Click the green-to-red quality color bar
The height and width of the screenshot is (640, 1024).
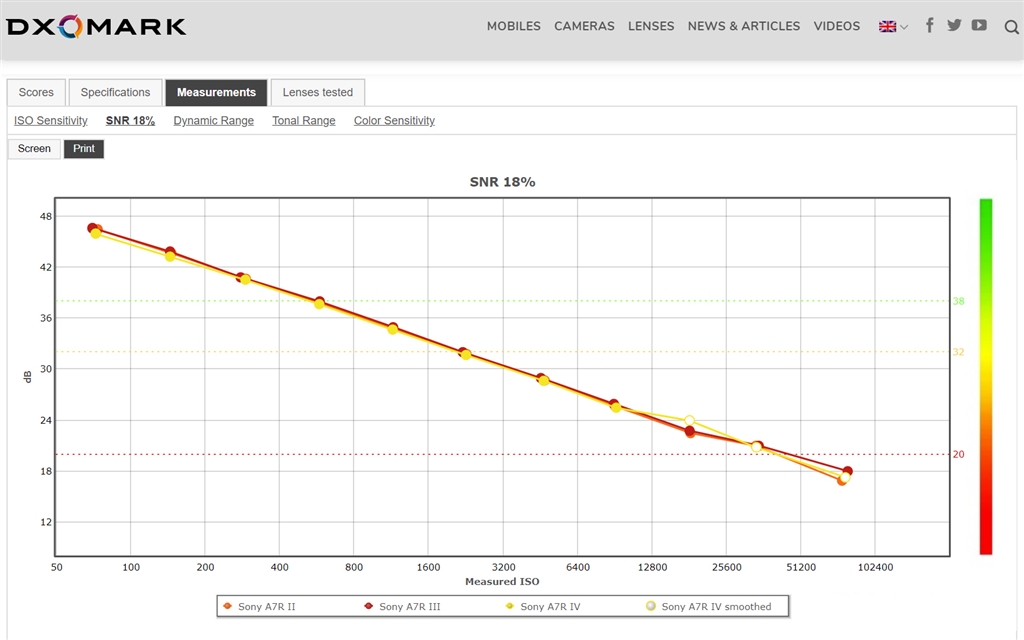[x=985, y=377]
